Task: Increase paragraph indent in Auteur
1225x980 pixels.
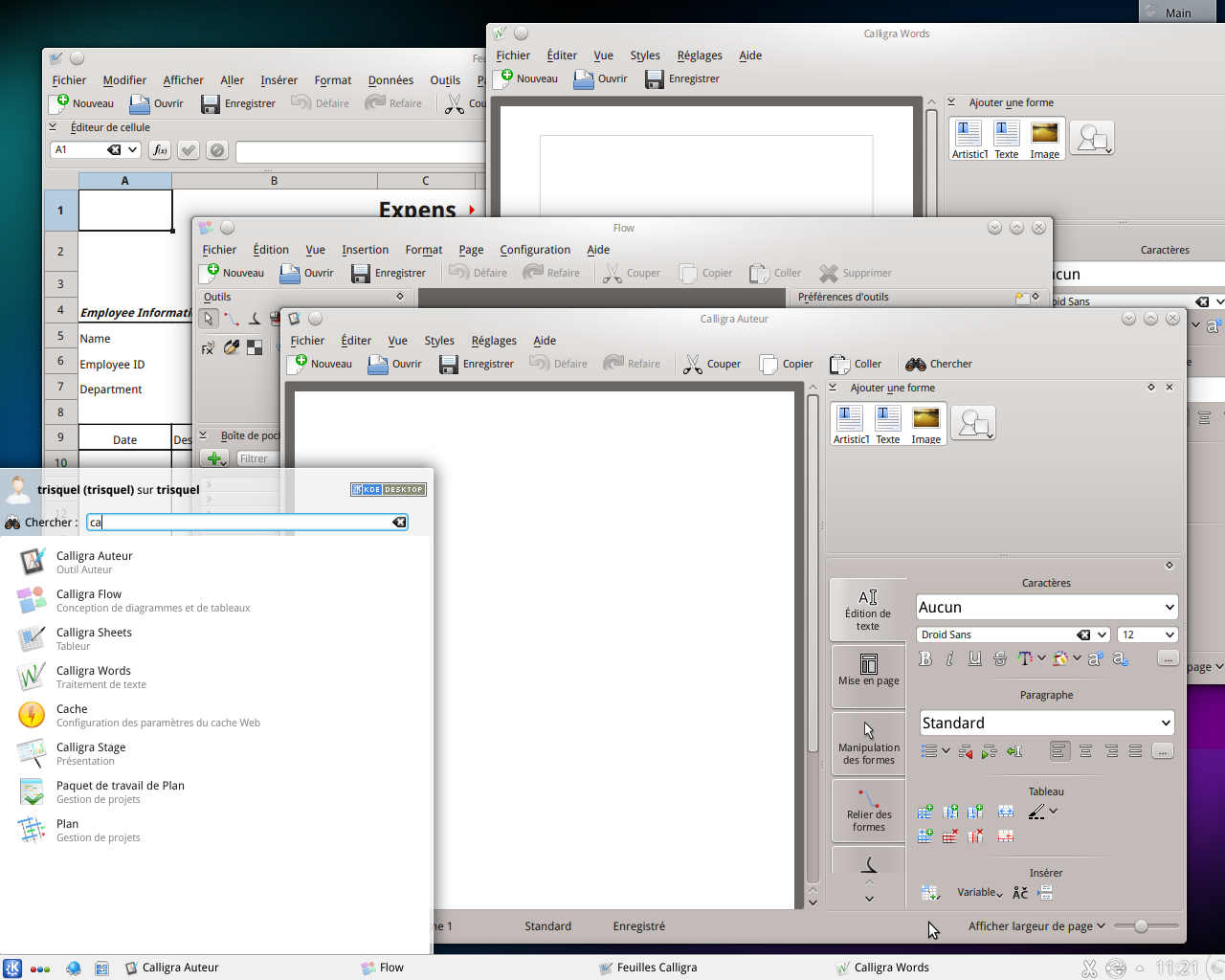Action: click(990, 752)
